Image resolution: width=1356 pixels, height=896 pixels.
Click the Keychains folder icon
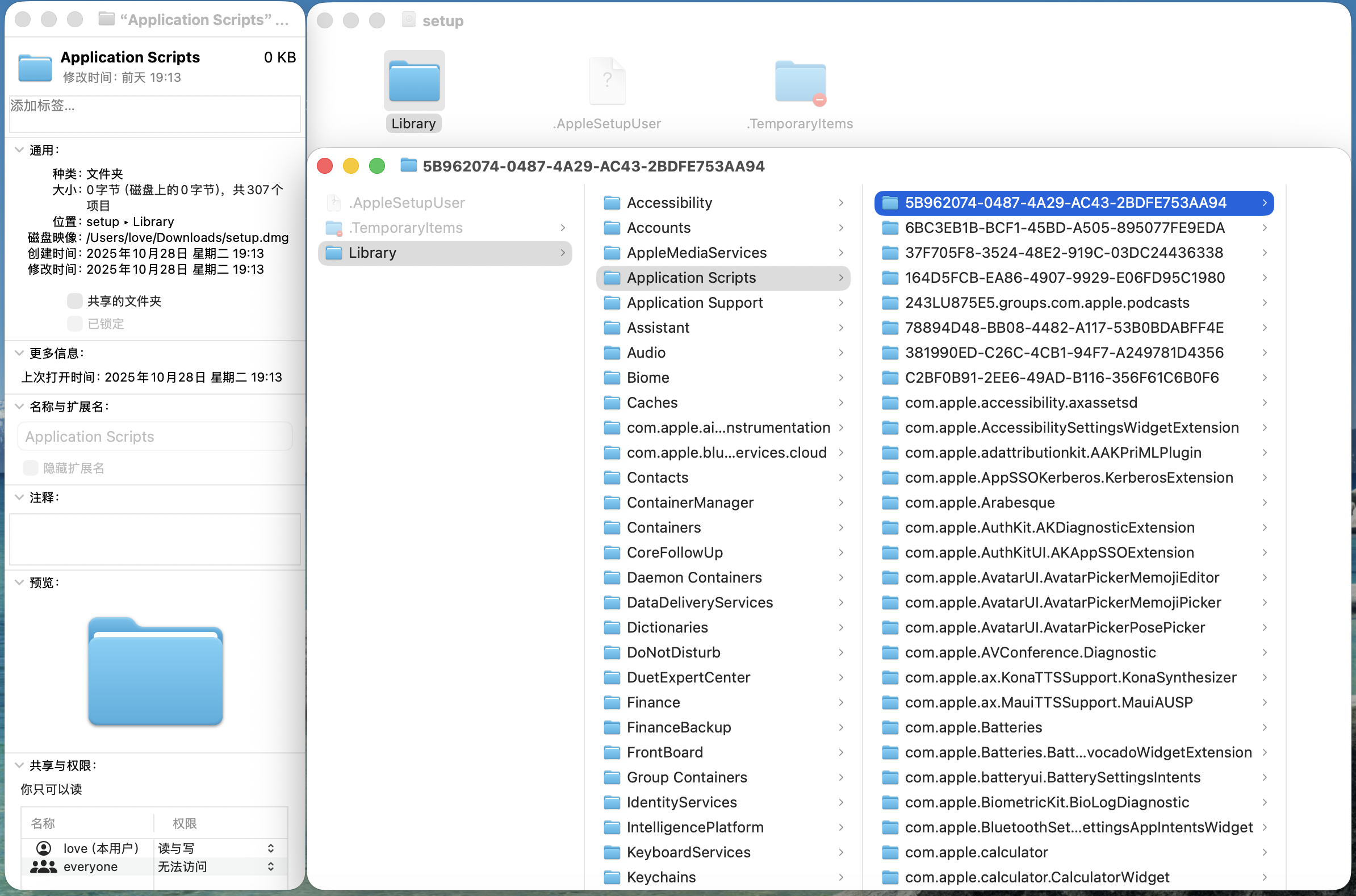coord(612,878)
